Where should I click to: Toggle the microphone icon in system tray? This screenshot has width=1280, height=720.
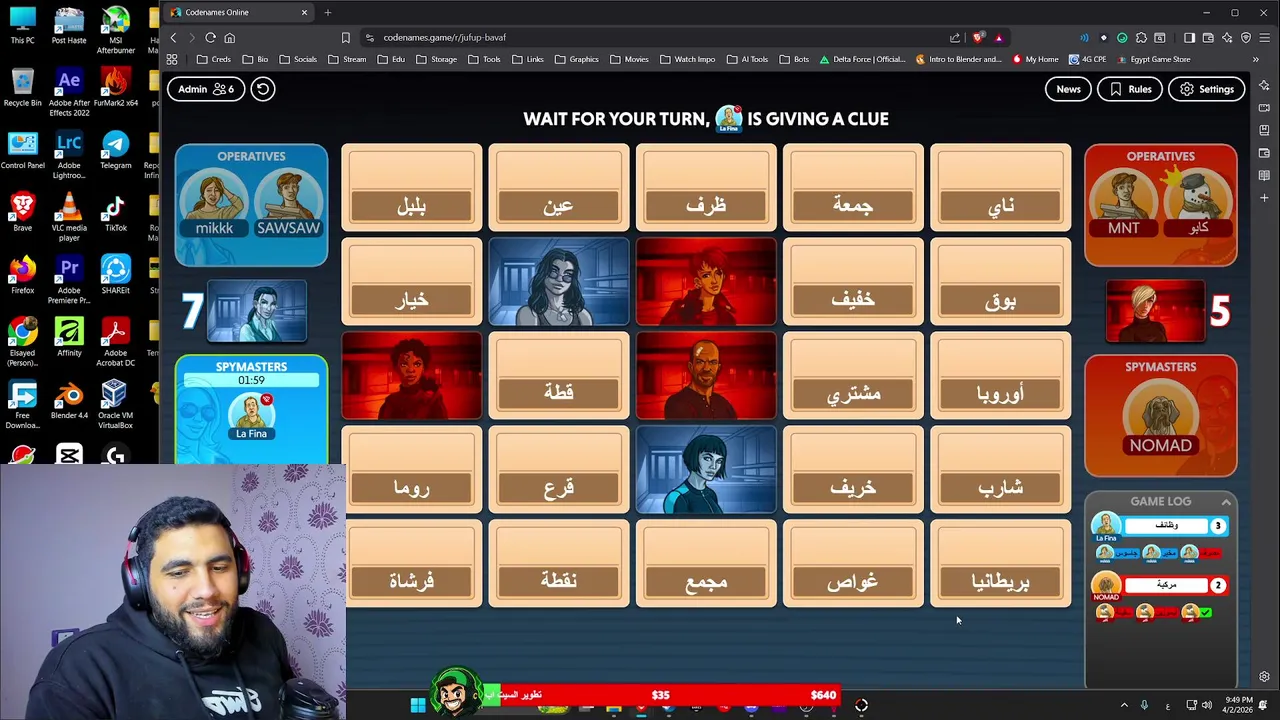1144,705
